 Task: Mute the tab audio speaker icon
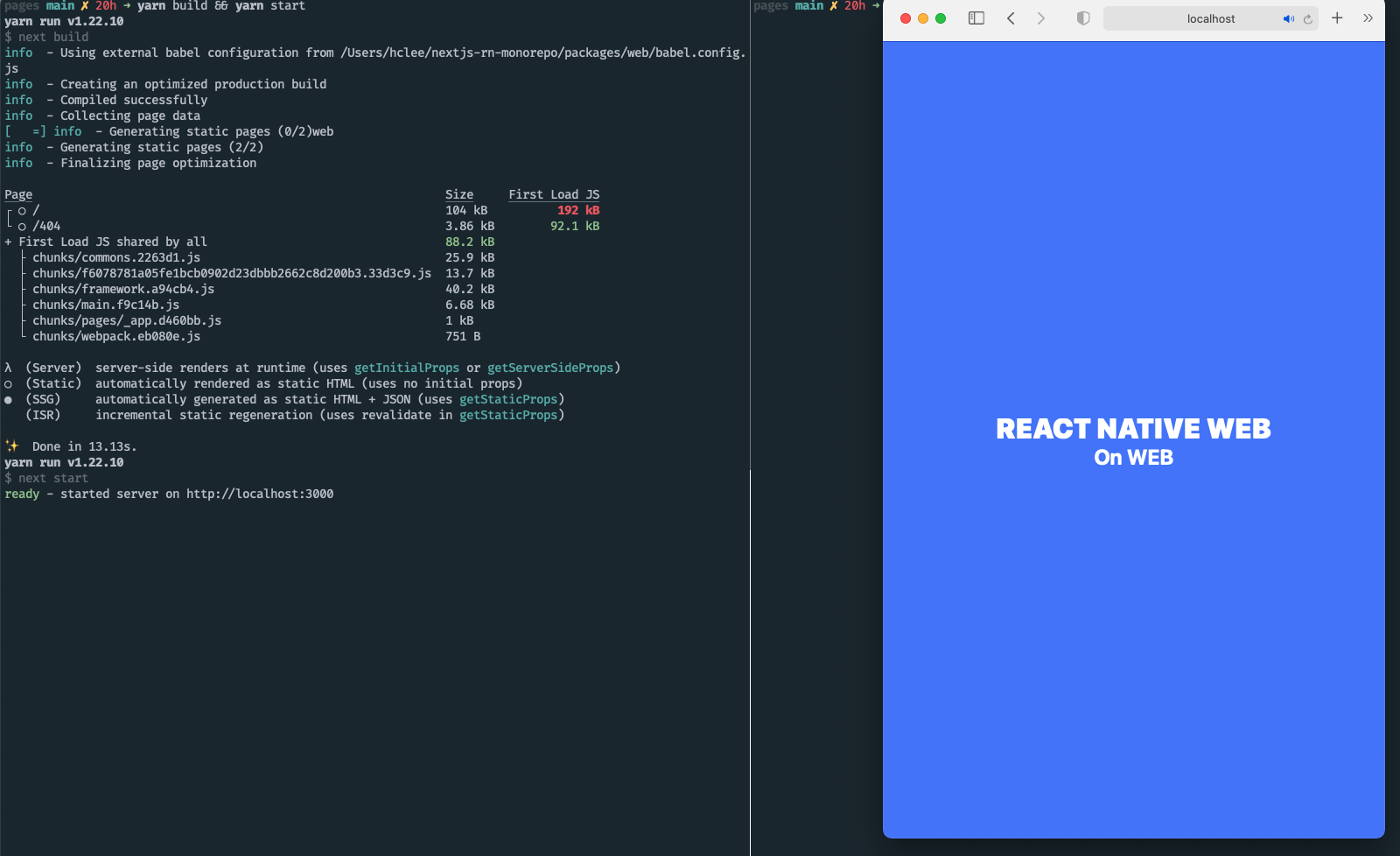point(1288,19)
